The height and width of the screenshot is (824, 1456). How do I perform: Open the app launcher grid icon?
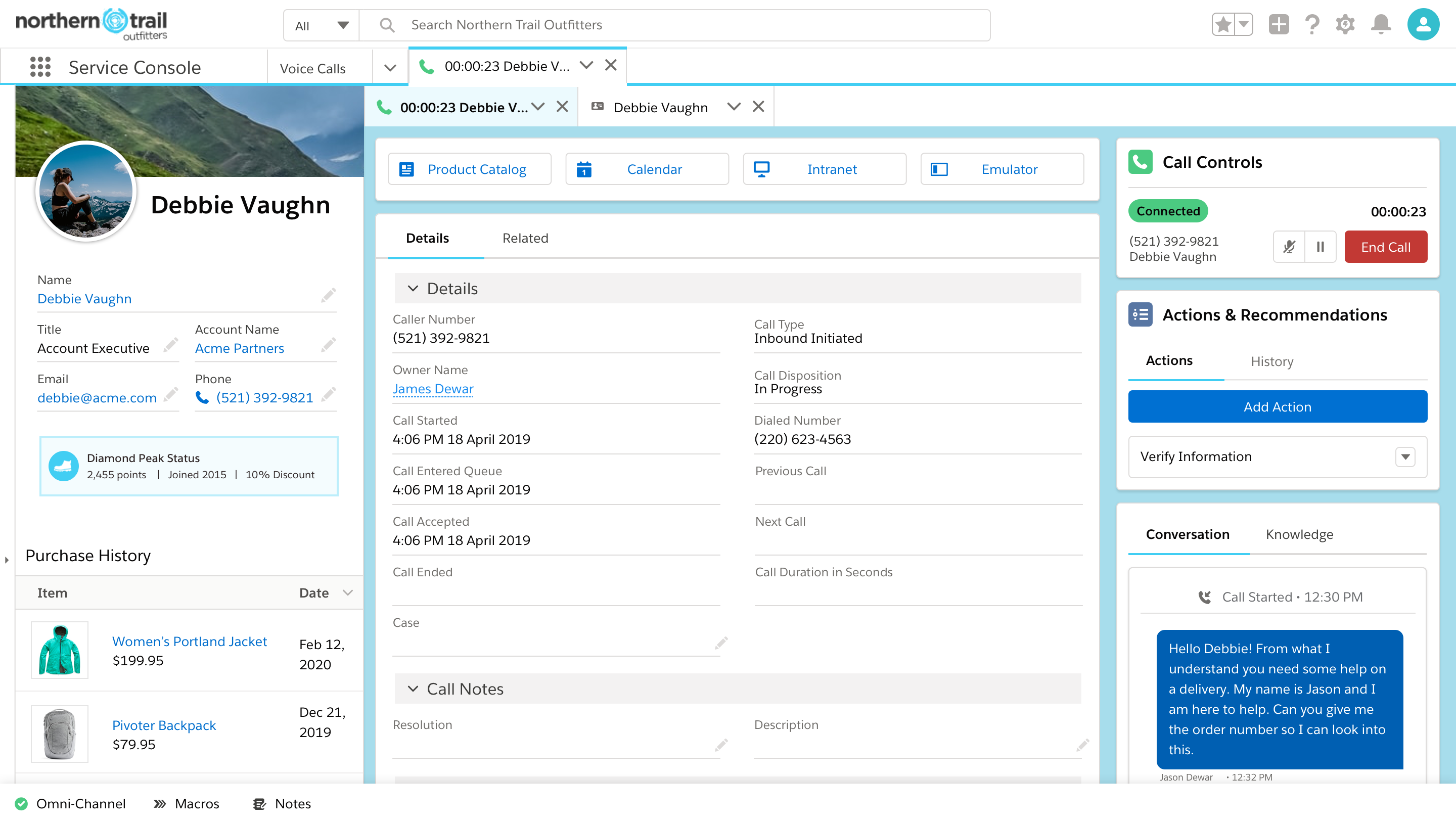tap(40, 67)
